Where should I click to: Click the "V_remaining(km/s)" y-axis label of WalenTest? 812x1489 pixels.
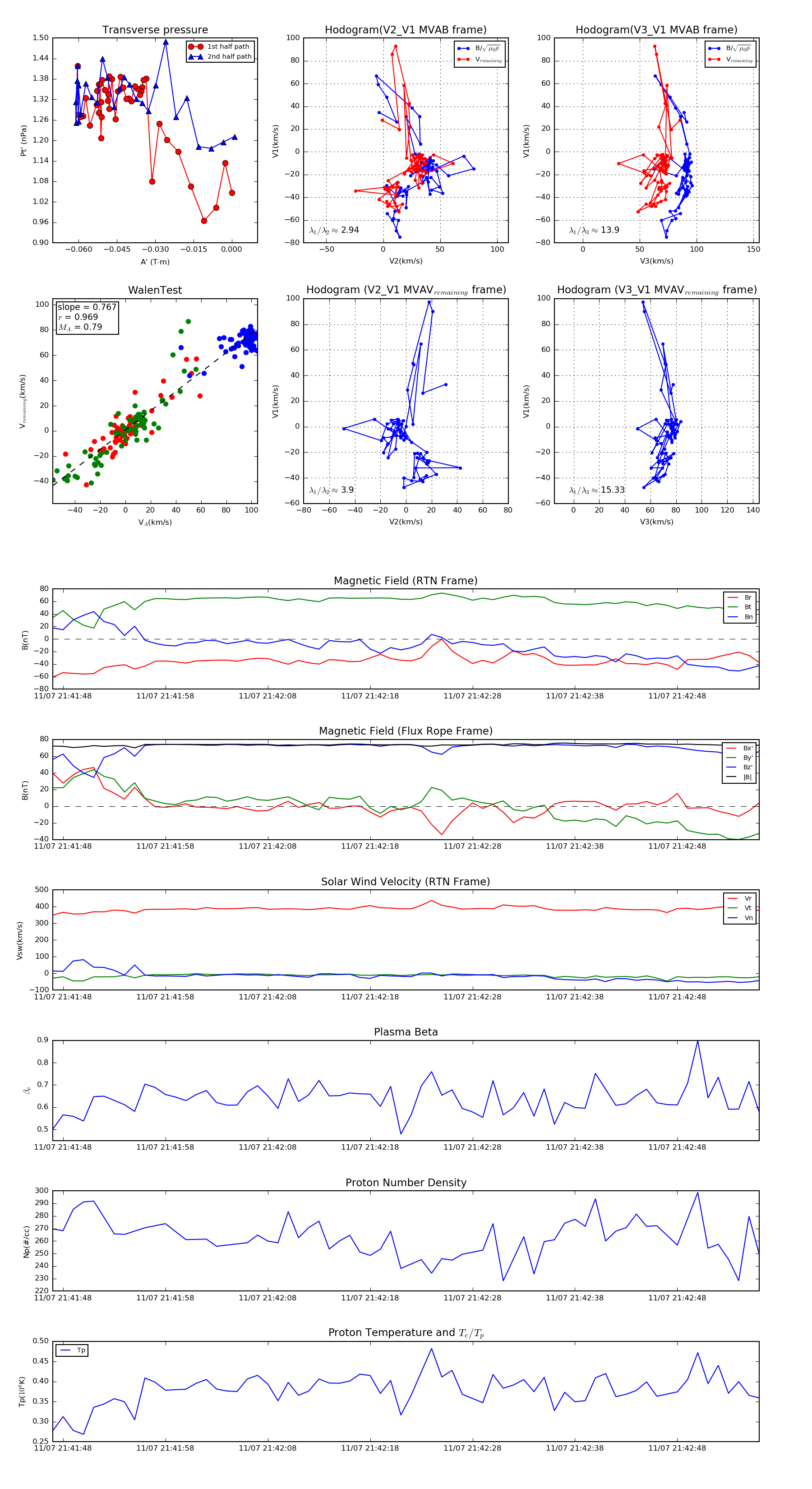click(x=23, y=401)
